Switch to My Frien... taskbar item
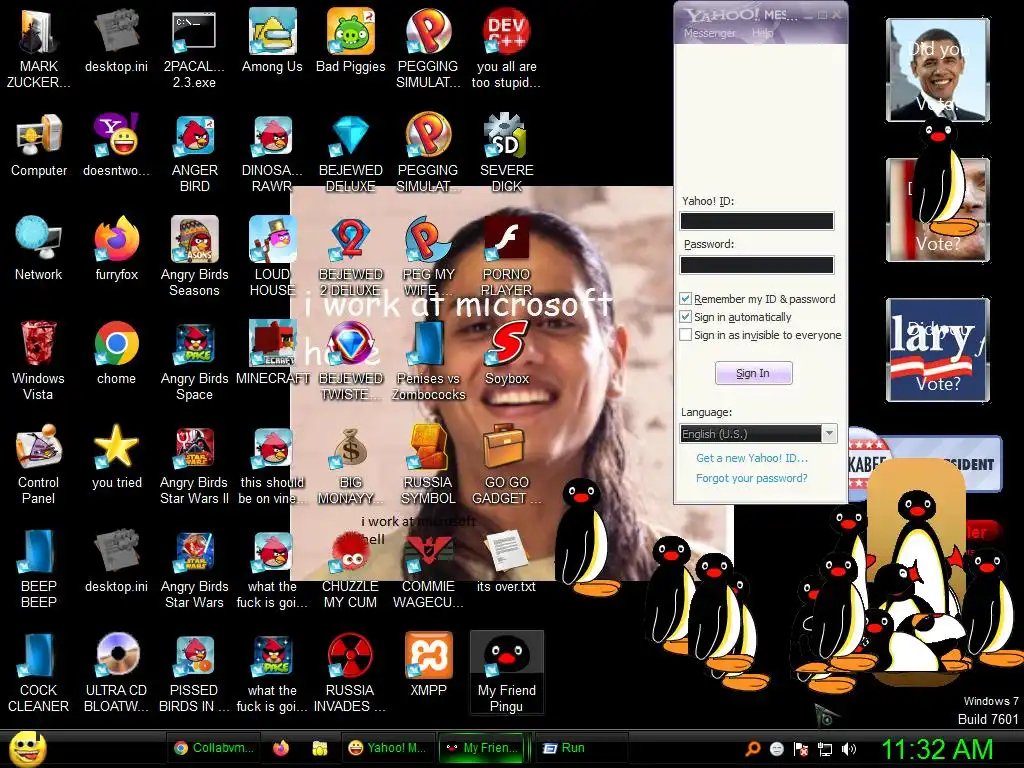This screenshot has width=1024, height=768. pos(481,748)
